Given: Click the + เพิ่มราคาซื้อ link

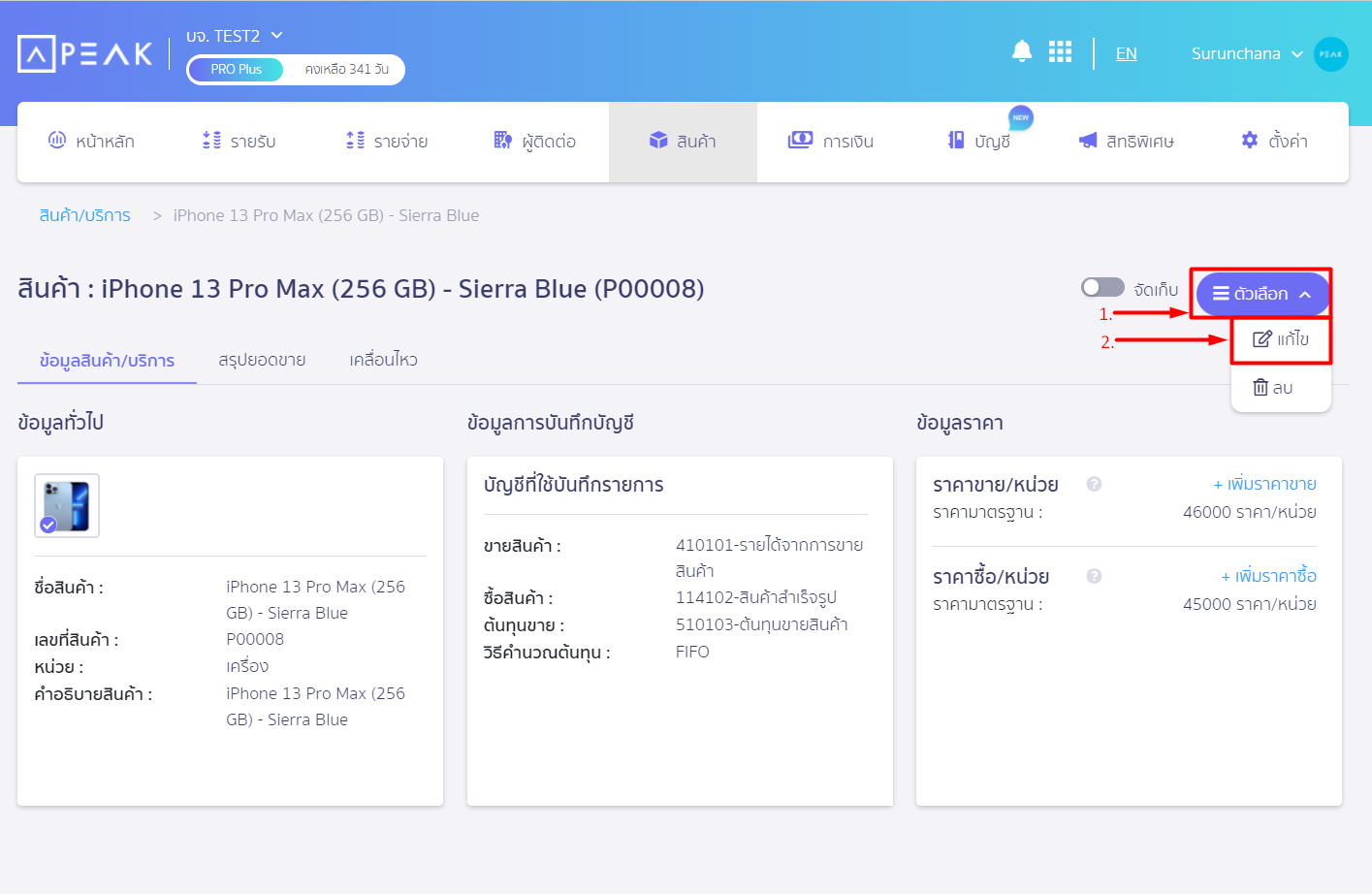Looking at the screenshot, I should pyautogui.click(x=1268, y=576).
